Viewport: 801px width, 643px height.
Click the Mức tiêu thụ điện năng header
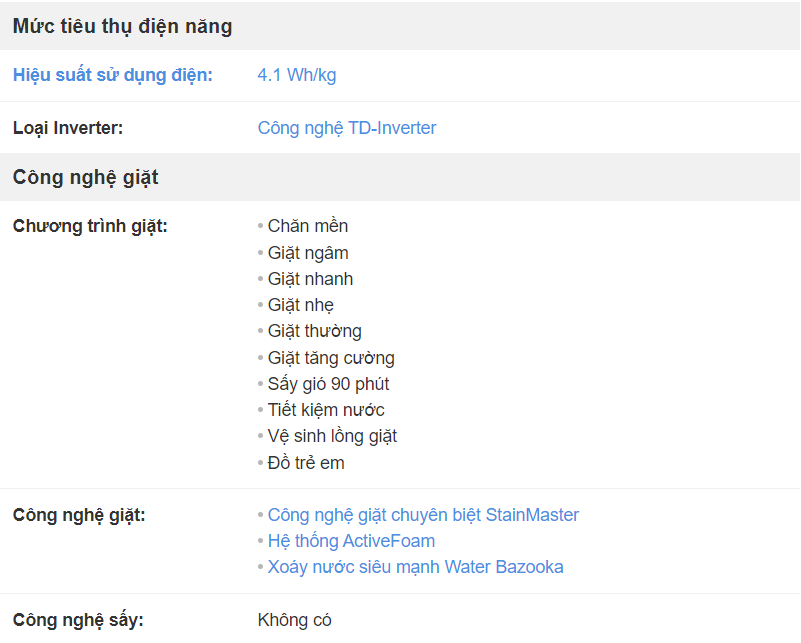pyautogui.click(x=123, y=26)
